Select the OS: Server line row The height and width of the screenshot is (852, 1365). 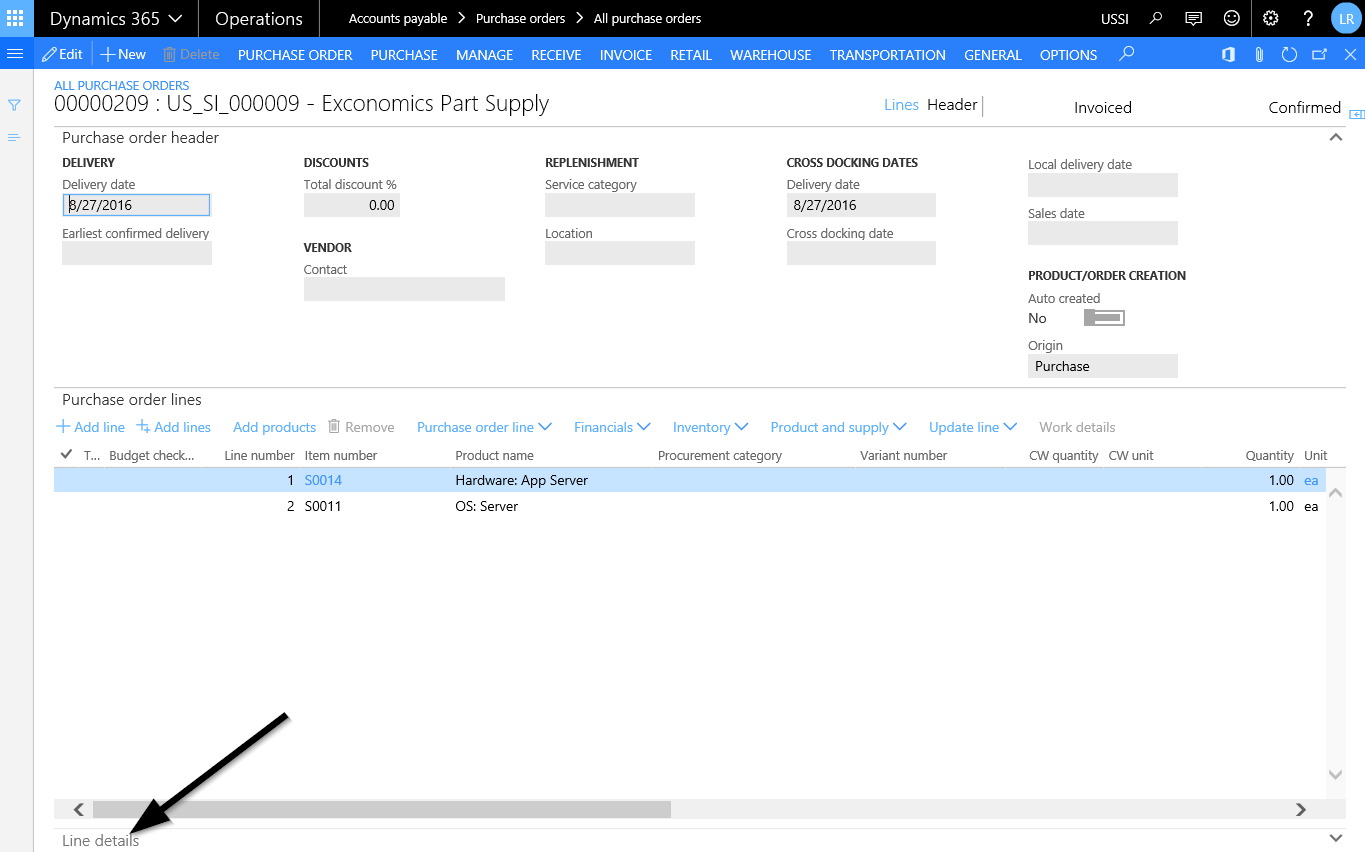(690, 506)
